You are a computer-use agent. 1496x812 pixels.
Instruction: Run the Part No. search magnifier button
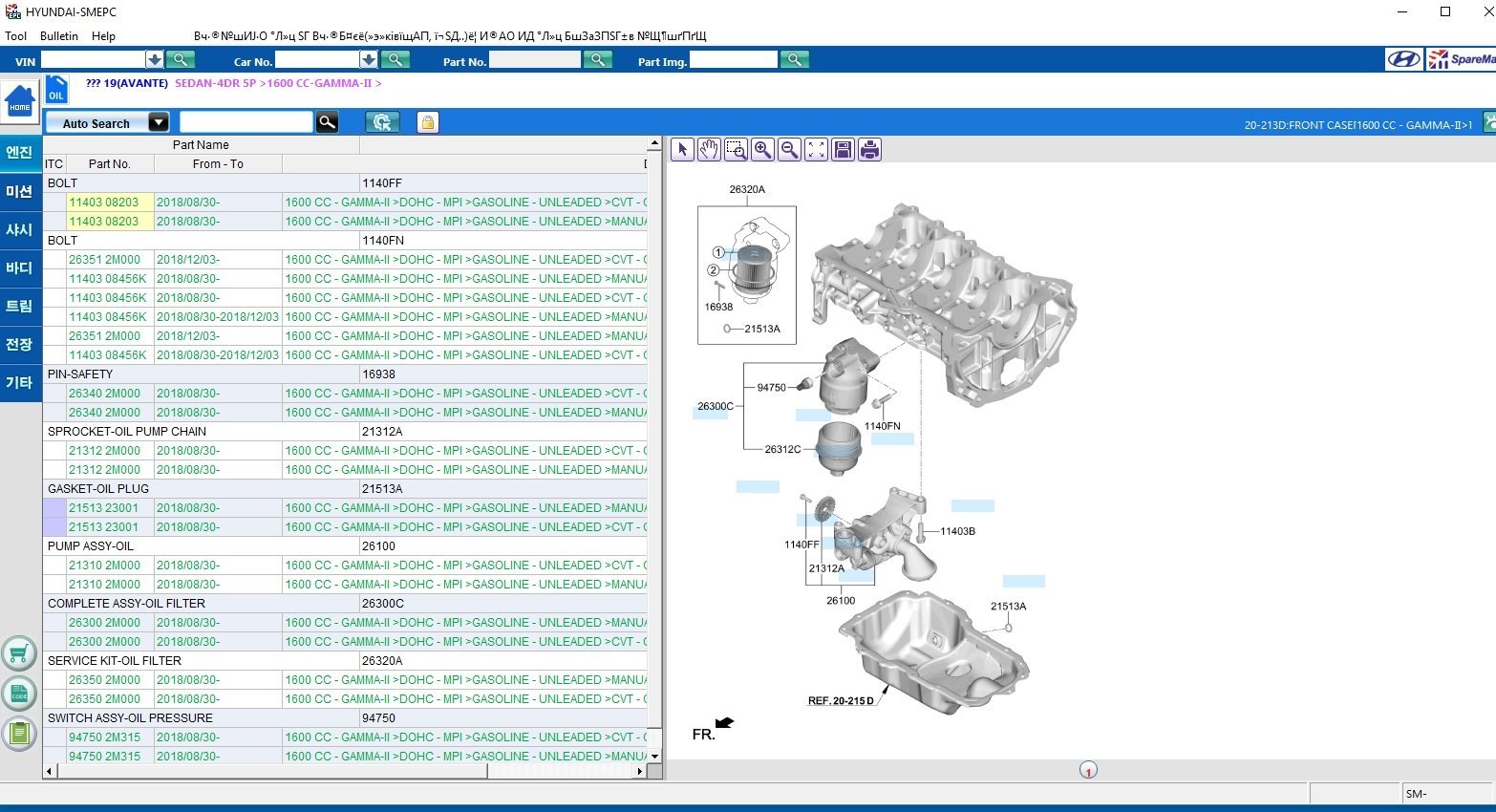pos(597,60)
